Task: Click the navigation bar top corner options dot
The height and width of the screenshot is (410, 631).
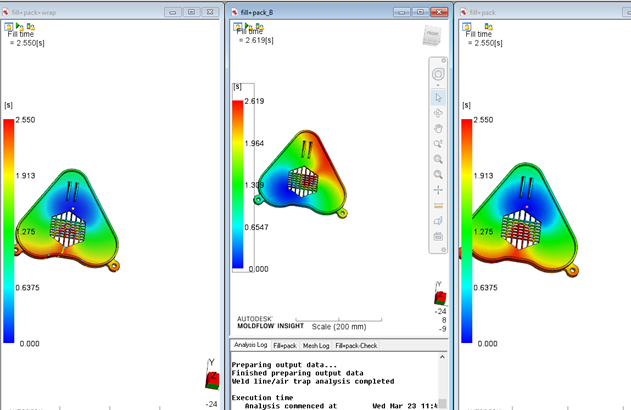Action: tap(443, 61)
